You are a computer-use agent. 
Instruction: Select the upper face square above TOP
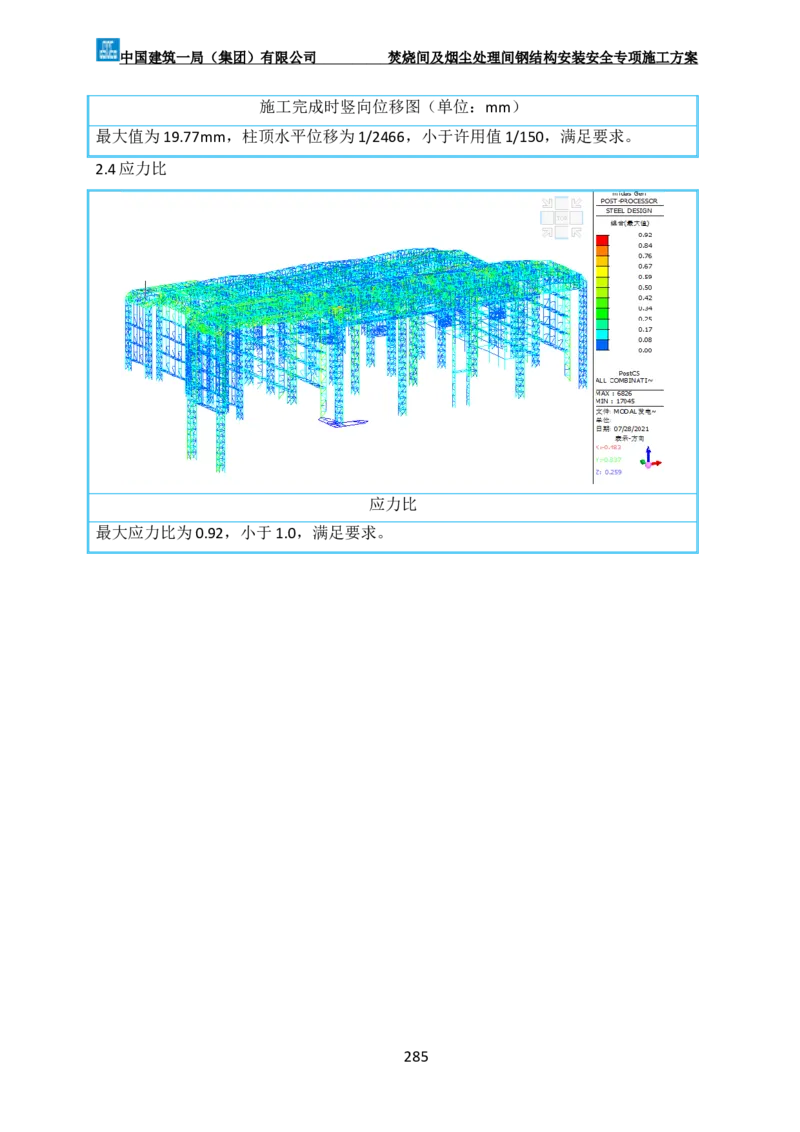[x=561, y=203]
